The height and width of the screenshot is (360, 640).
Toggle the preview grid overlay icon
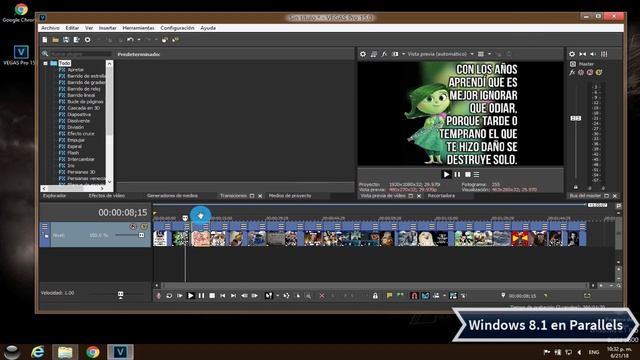click(x=481, y=54)
